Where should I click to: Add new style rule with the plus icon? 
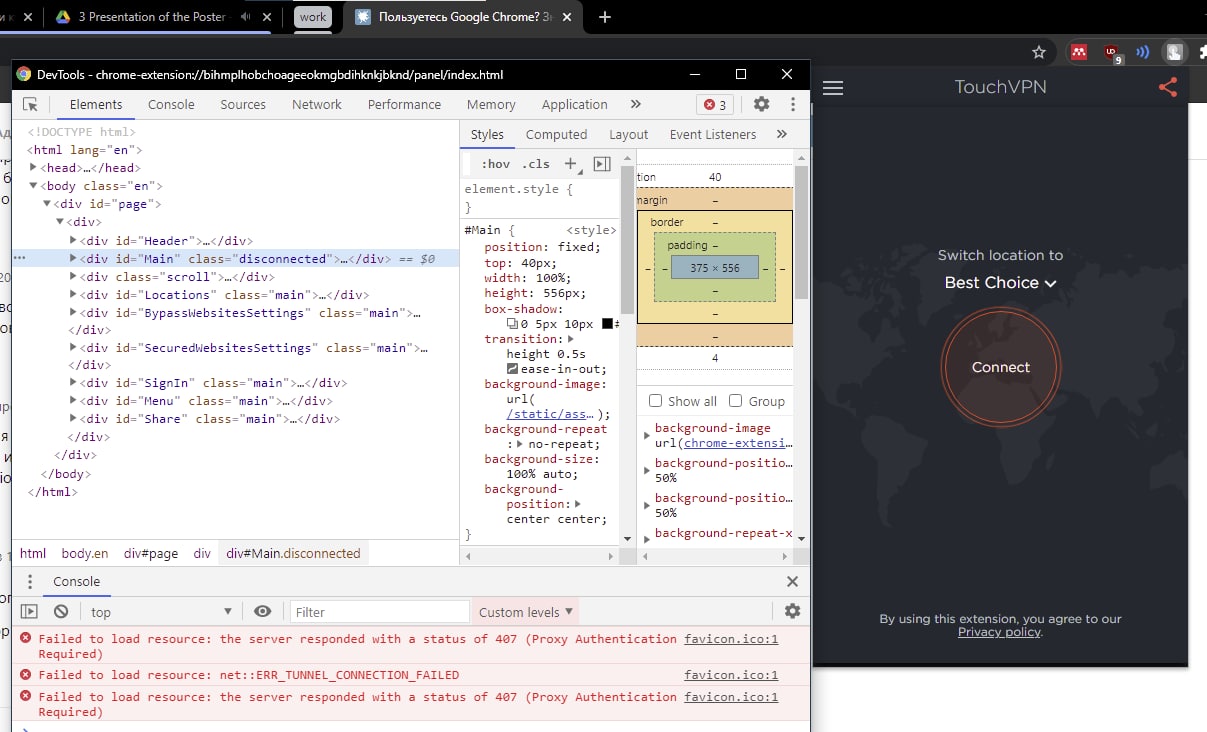tap(570, 164)
